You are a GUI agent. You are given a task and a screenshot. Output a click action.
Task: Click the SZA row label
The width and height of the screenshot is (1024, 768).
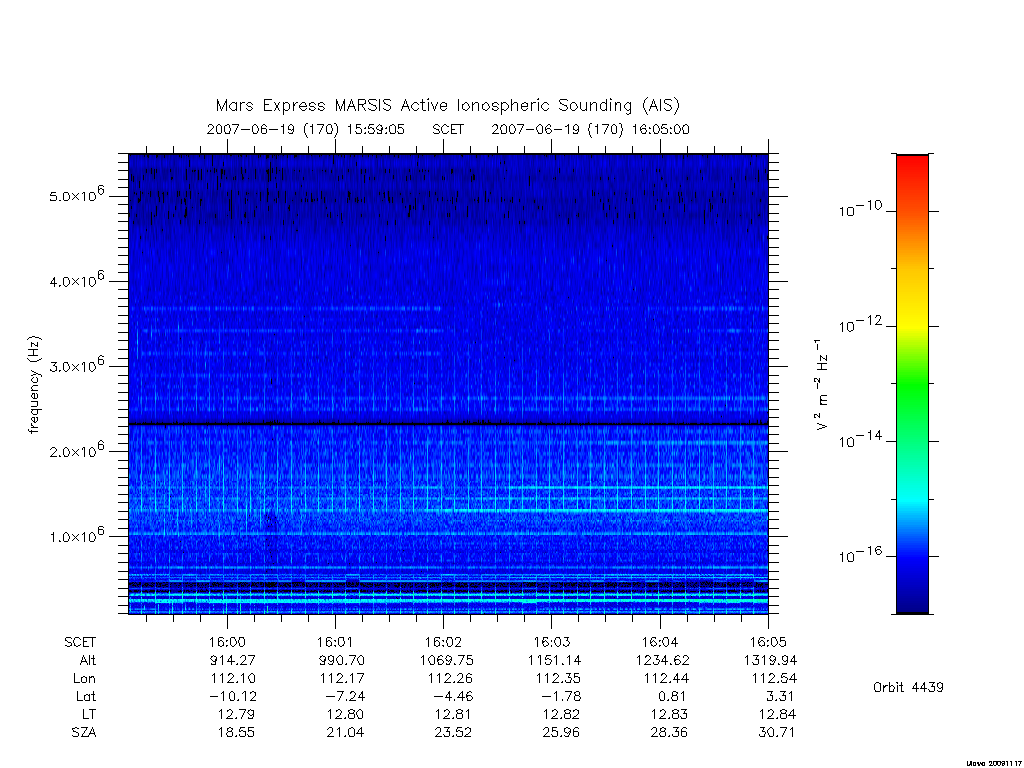(84, 733)
